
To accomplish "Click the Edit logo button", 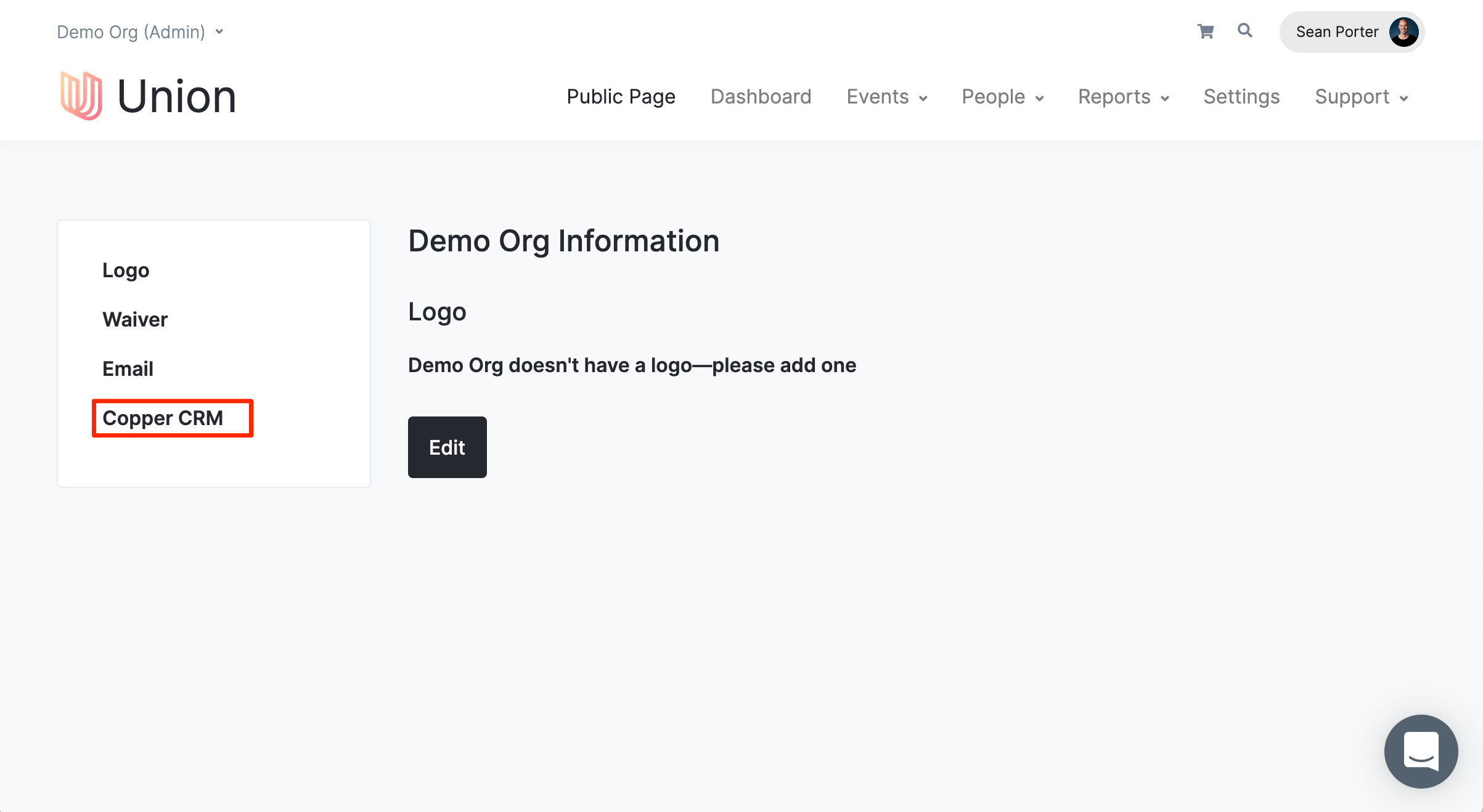I will tap(447, 447).
